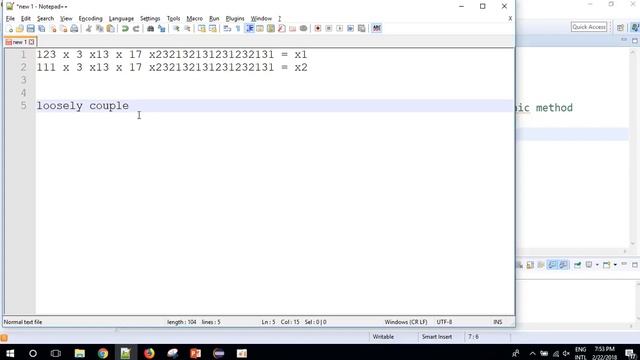
Task: Toggle Show Console on Standard Out in Eclipse
Action: click(x=552, y=265)
